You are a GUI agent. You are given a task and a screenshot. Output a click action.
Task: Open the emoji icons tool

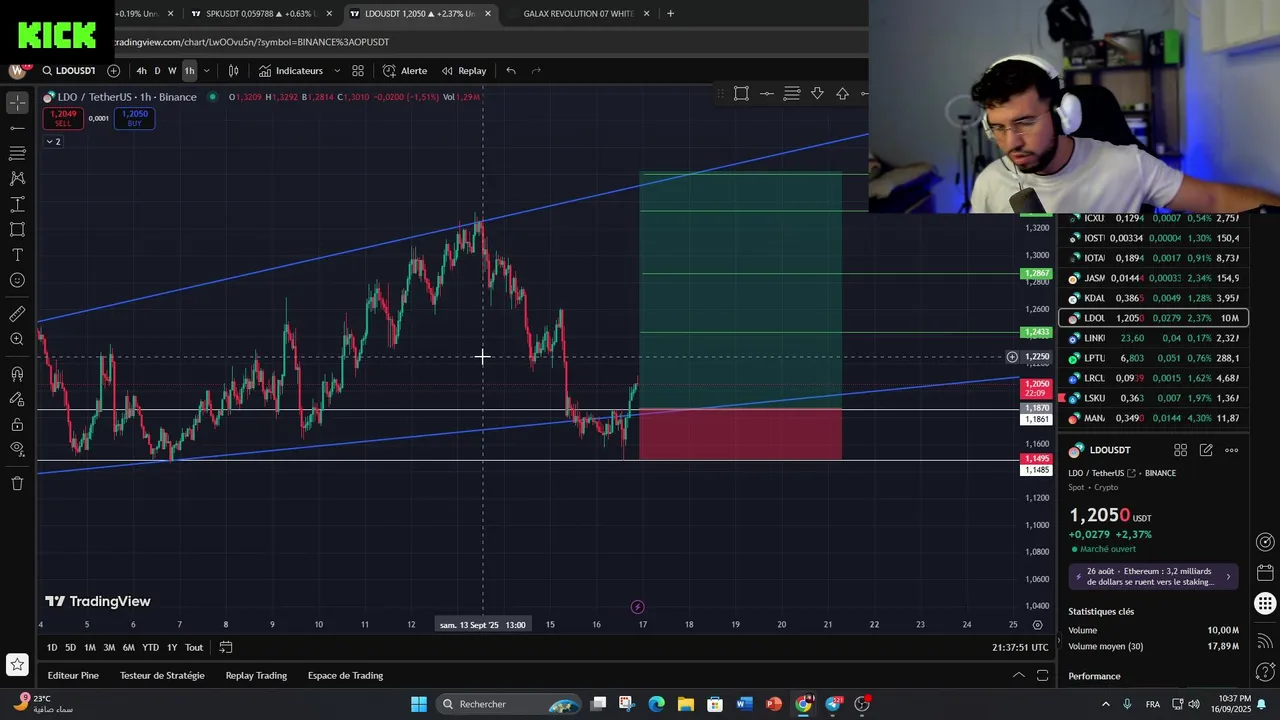click(x=17, y=280)
